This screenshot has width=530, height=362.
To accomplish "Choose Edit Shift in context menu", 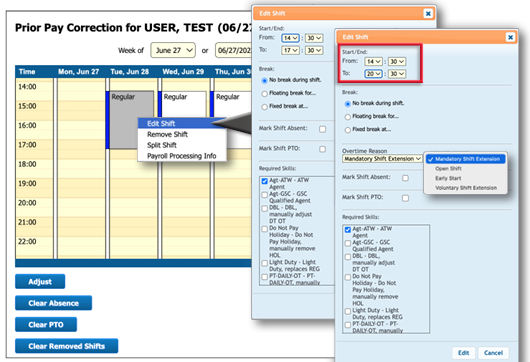I will tap(182, 123).
